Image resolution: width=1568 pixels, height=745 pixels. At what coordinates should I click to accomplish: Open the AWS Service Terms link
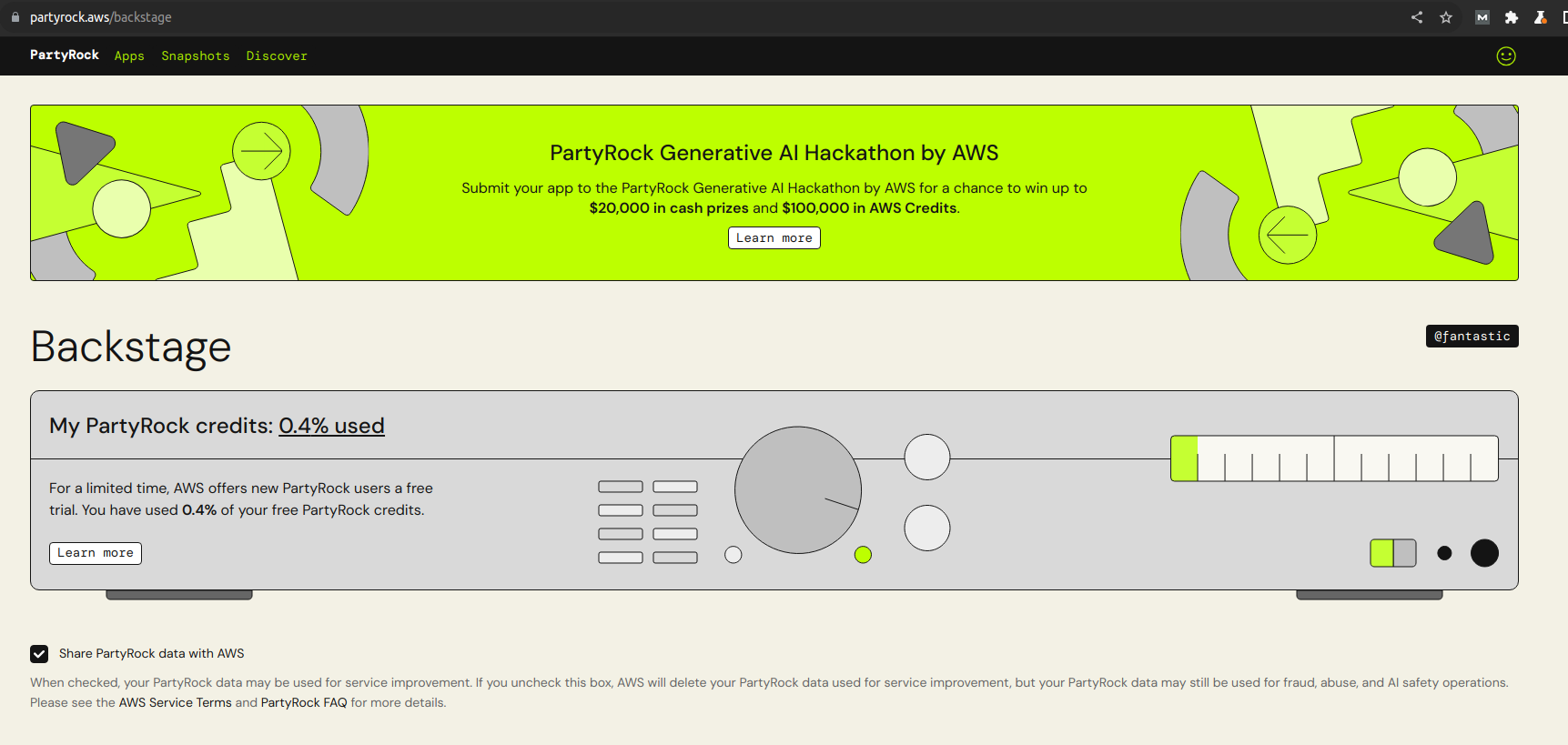[x=176, y=703]
